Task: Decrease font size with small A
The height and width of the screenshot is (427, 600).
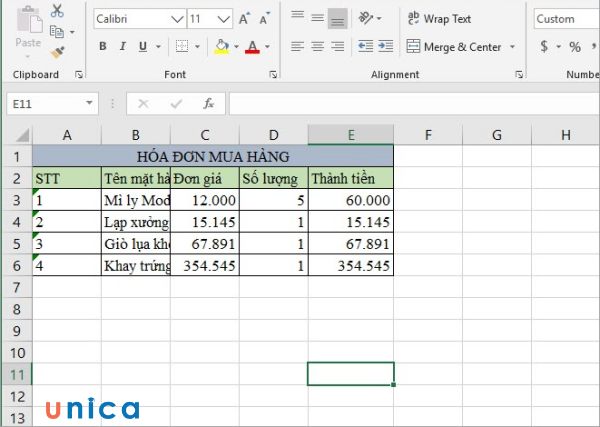Action: (264, 19)
